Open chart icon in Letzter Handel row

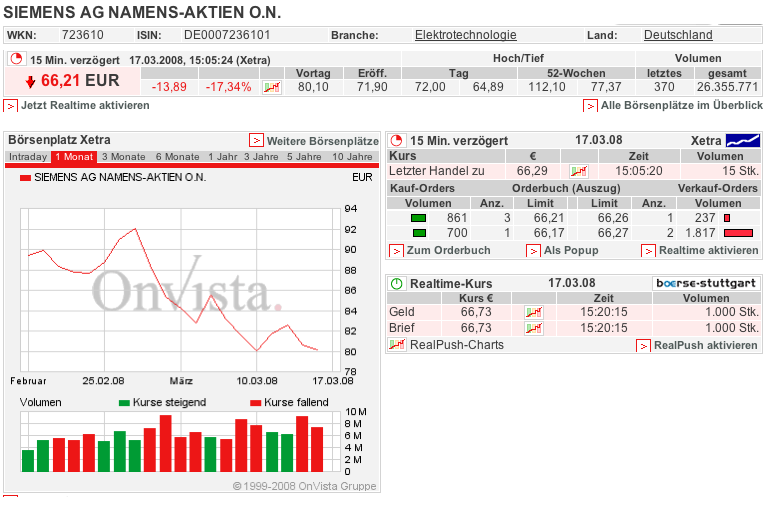tap(579, 171)
